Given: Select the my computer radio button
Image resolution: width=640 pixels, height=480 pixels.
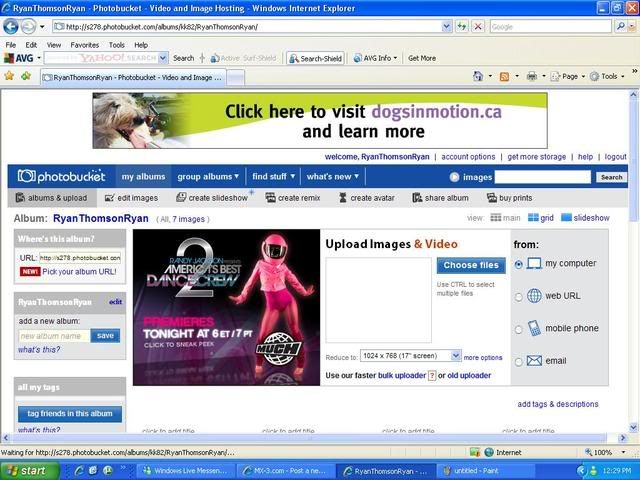Looking at the screenshot, I should tap(518, 264).
